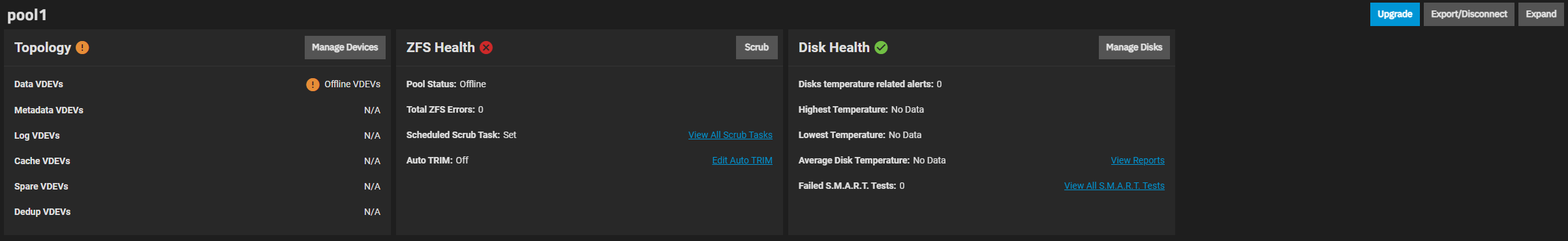Click the Expand pool button

(x=1541, y=14)
